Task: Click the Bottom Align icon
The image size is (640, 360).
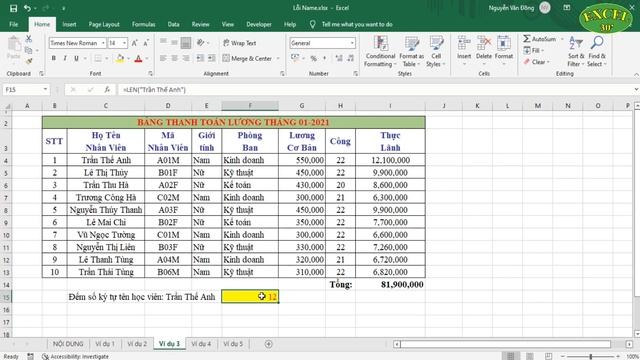Action: (186, 42)
